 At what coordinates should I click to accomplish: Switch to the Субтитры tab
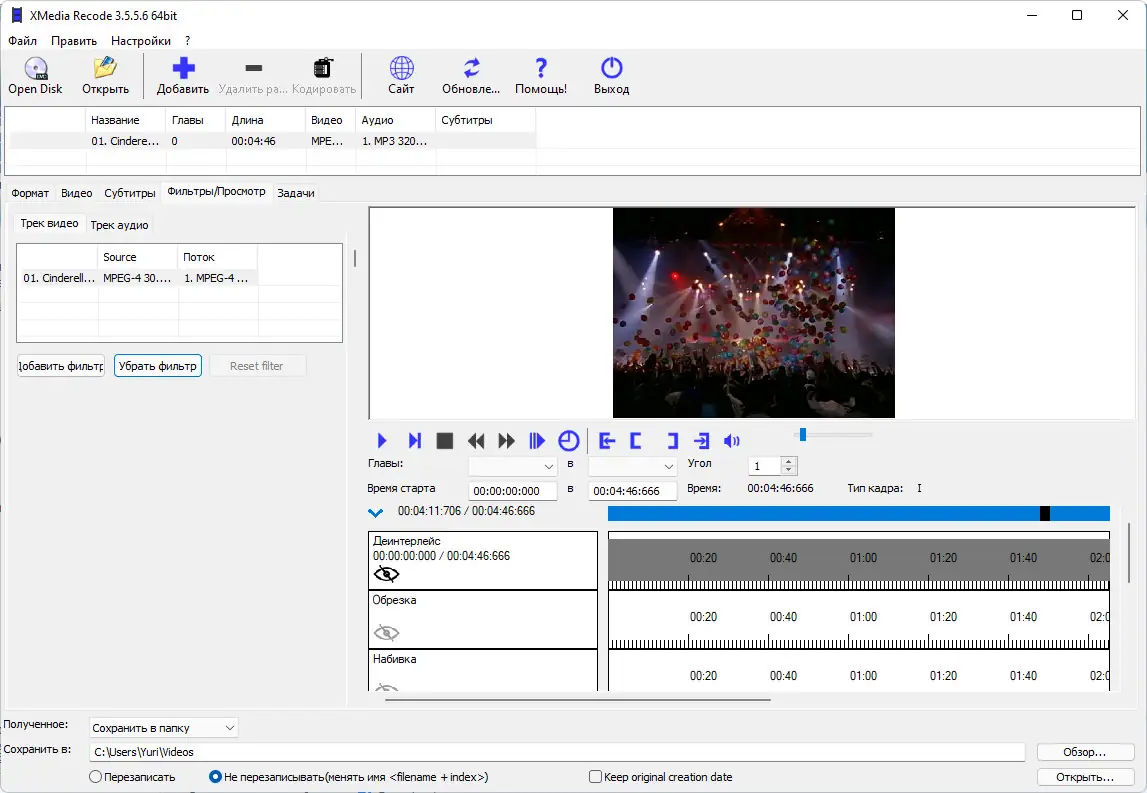(x=130, y=193)
